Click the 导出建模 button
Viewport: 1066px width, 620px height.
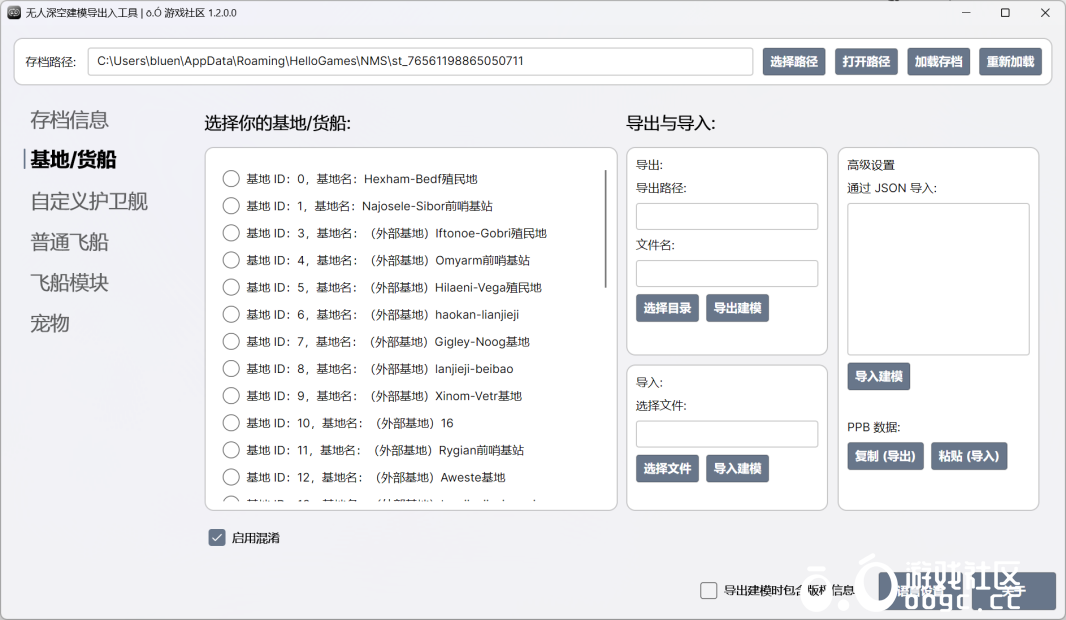point(737,308)
